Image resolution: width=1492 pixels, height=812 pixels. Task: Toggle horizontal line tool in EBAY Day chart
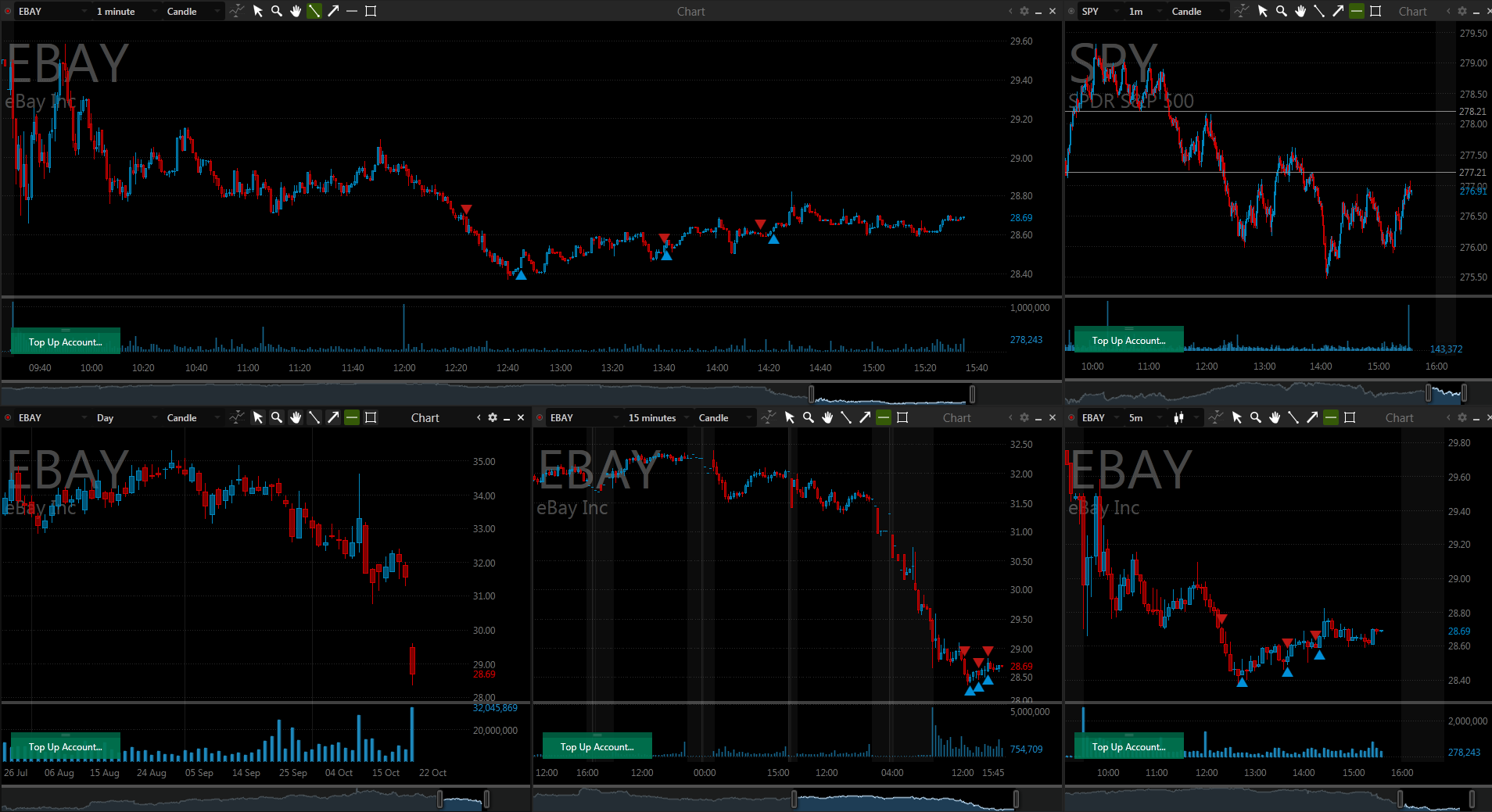point(352,417)
